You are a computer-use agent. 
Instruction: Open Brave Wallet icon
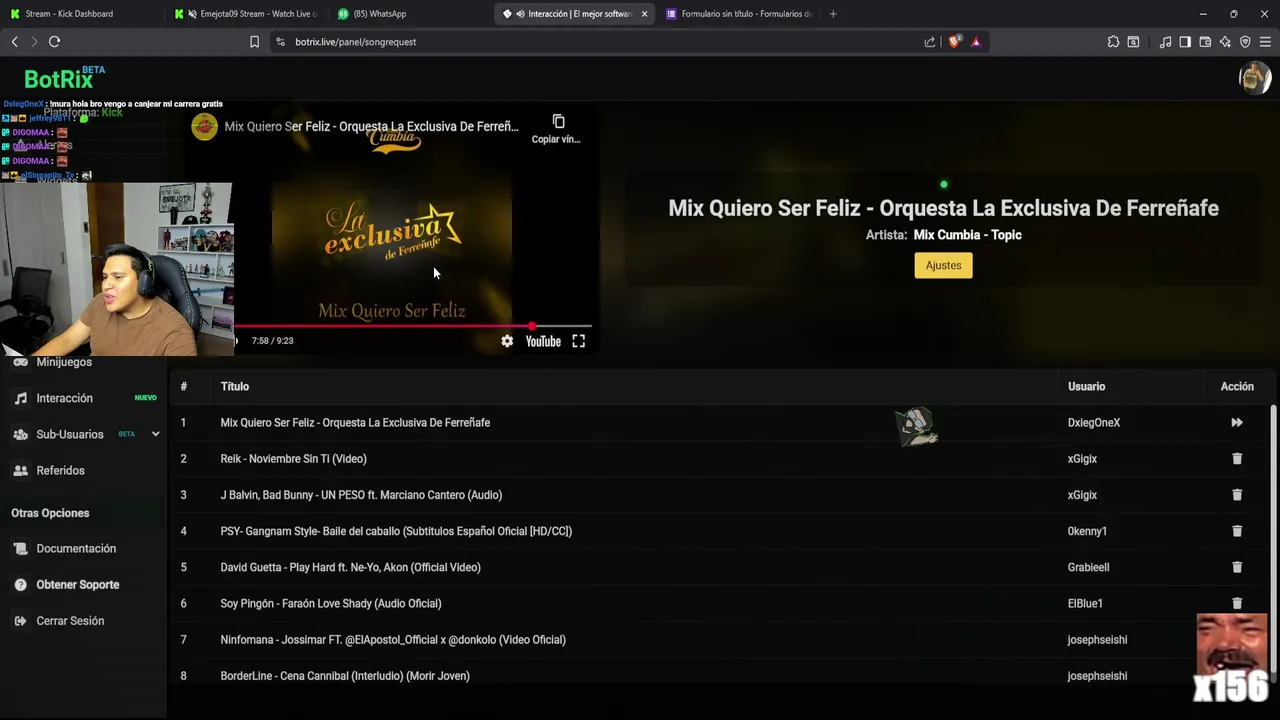[x=1205, y=42]
